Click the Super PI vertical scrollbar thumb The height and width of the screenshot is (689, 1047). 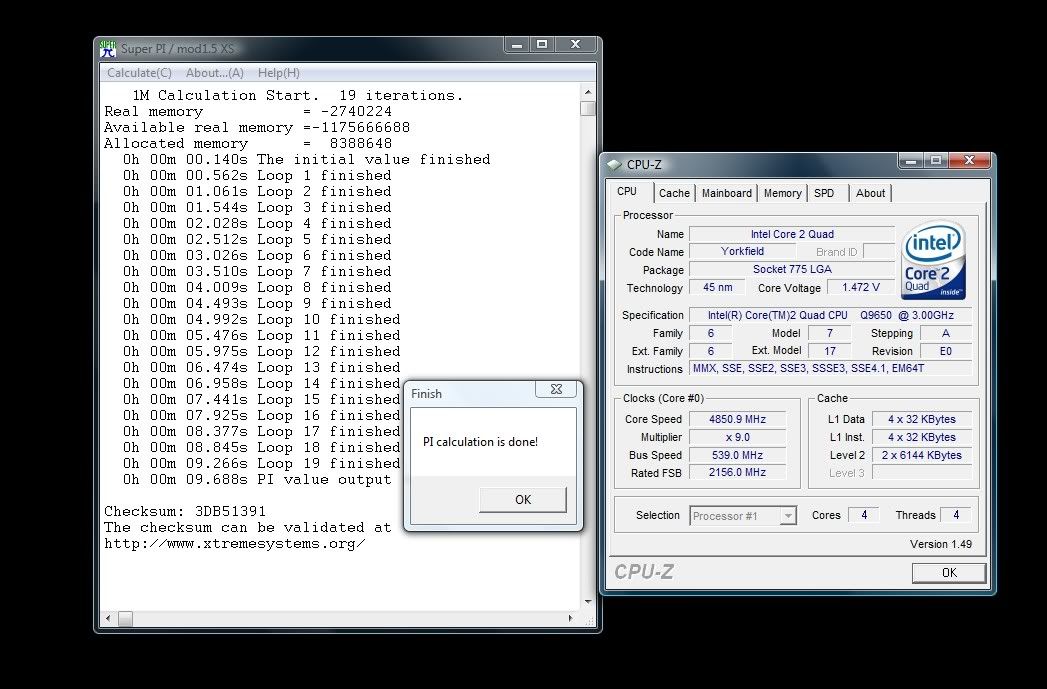click(588, 109)
